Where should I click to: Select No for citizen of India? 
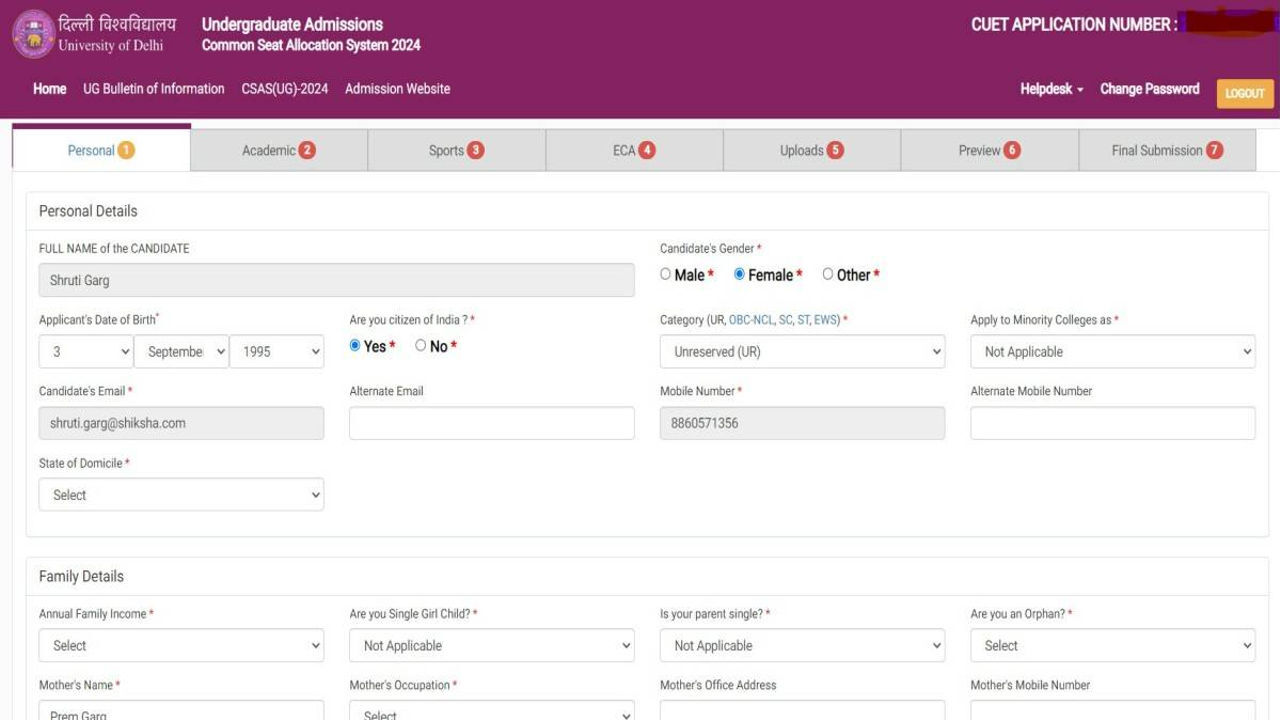click(420, 344)
